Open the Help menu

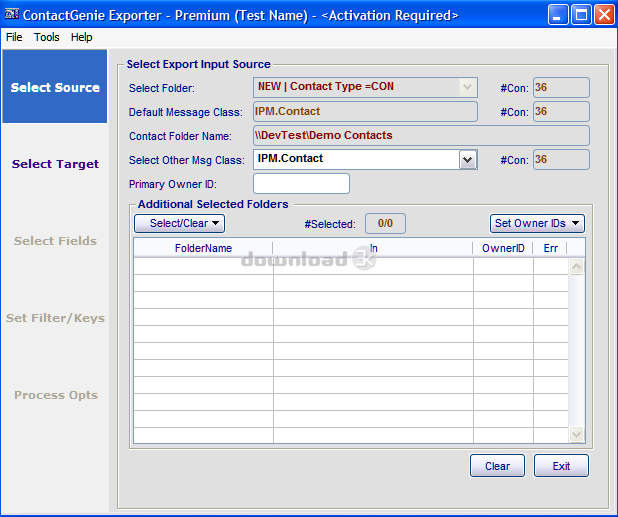[82, 37]
